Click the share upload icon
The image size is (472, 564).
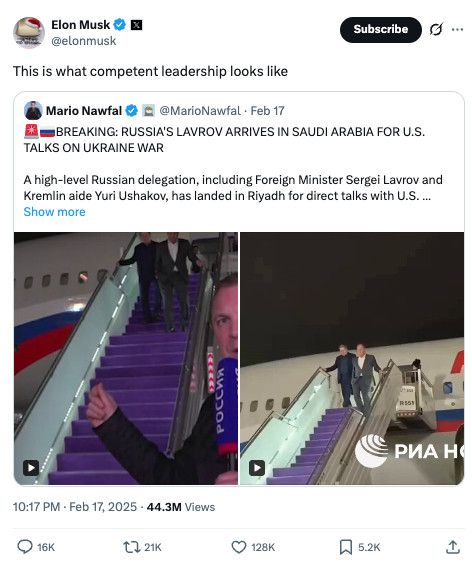(x=453, y=547)
